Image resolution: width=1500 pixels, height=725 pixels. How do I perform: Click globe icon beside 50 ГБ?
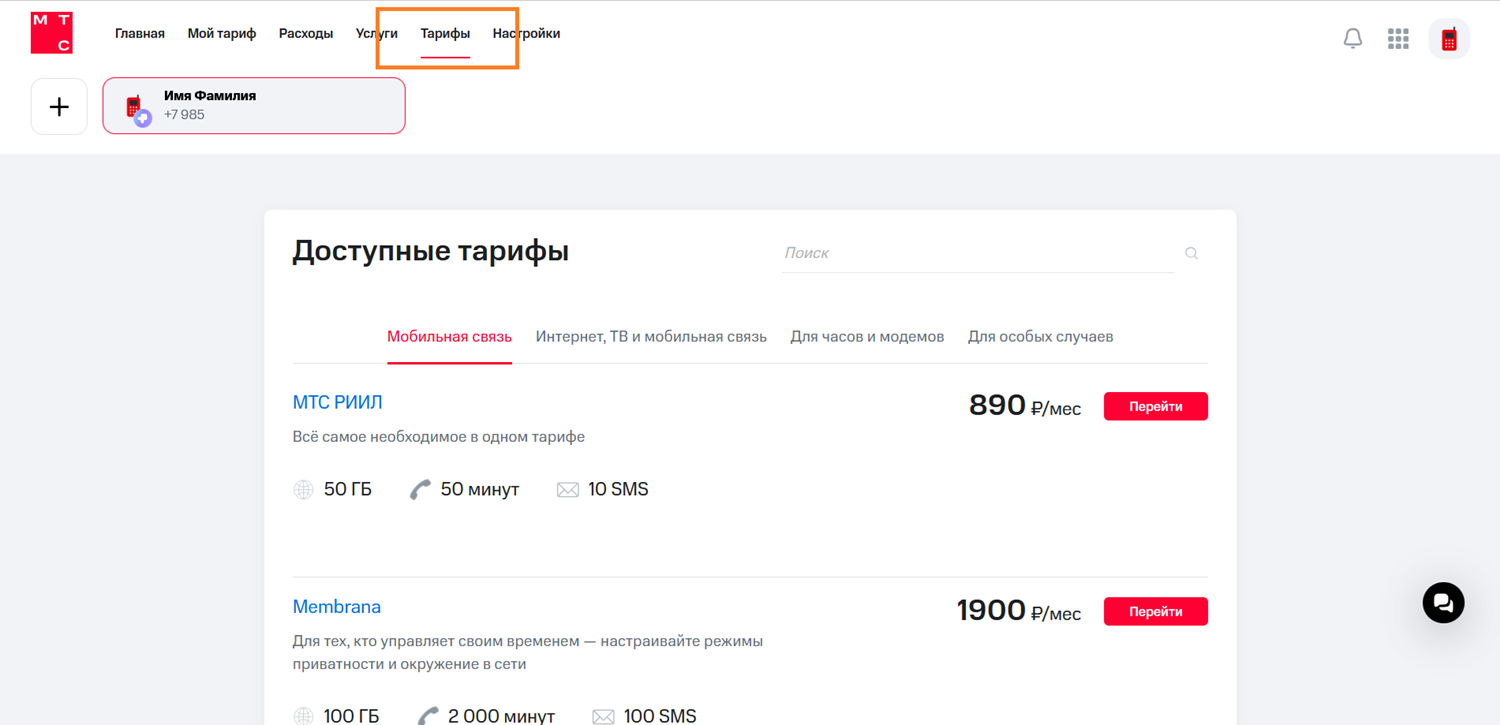tap(303, 489)
